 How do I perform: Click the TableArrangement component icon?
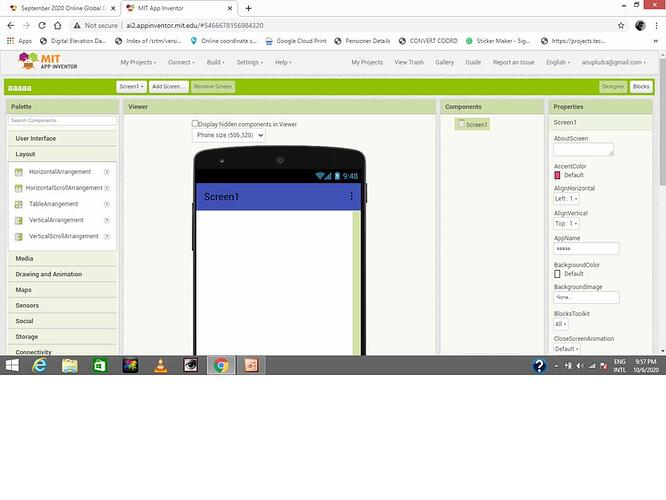[x=19, y=204]
